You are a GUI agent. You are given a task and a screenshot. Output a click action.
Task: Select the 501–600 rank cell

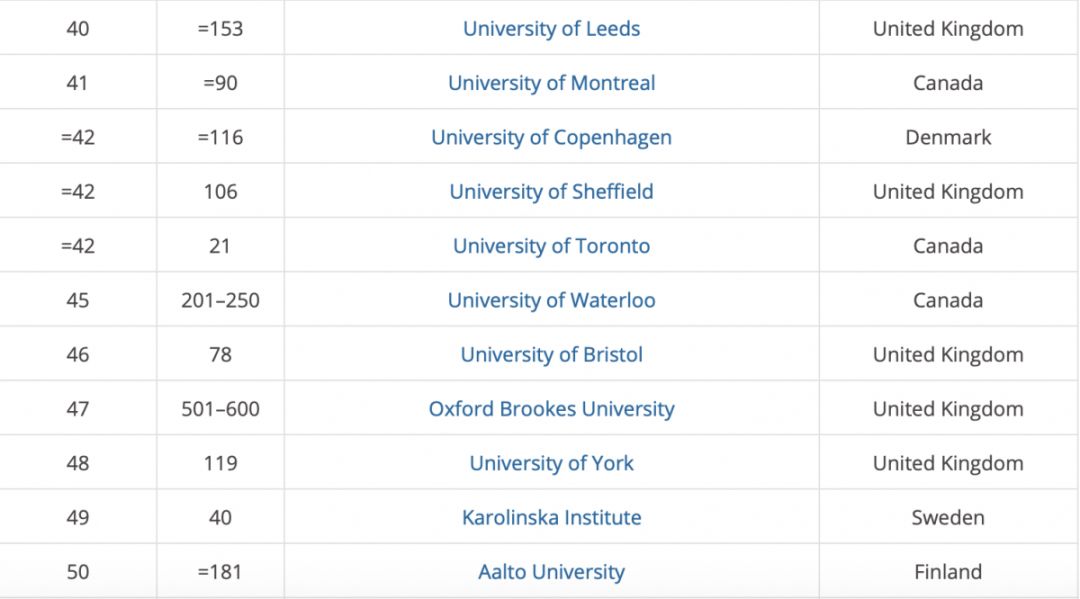click(x=220, y=409)
